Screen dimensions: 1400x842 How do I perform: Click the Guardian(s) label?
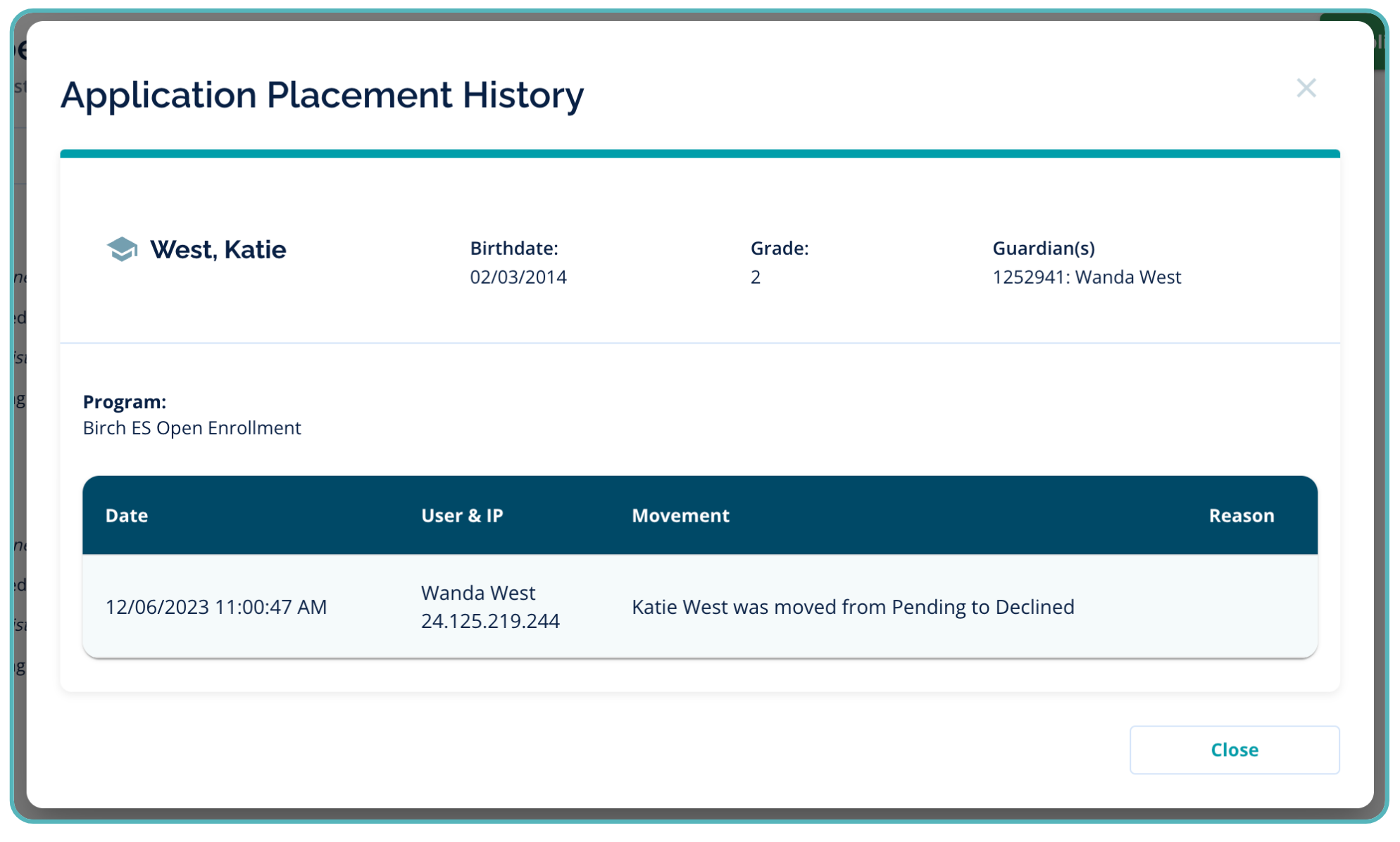coord(1043,248)
